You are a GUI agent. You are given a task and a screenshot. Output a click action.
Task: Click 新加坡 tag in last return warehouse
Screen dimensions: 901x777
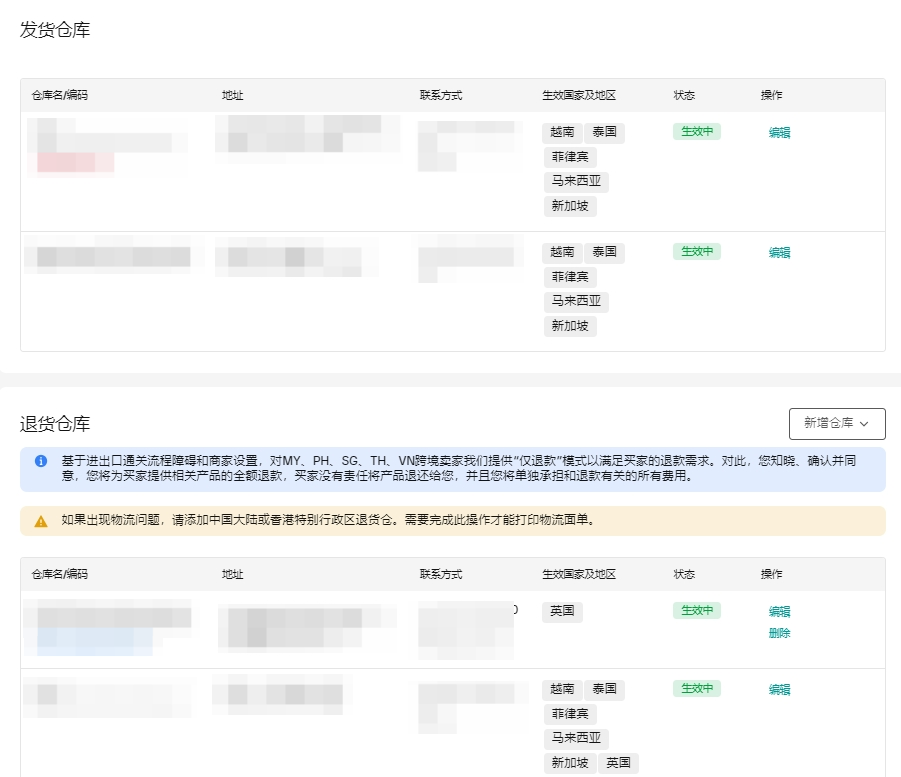tap(570, 763)
